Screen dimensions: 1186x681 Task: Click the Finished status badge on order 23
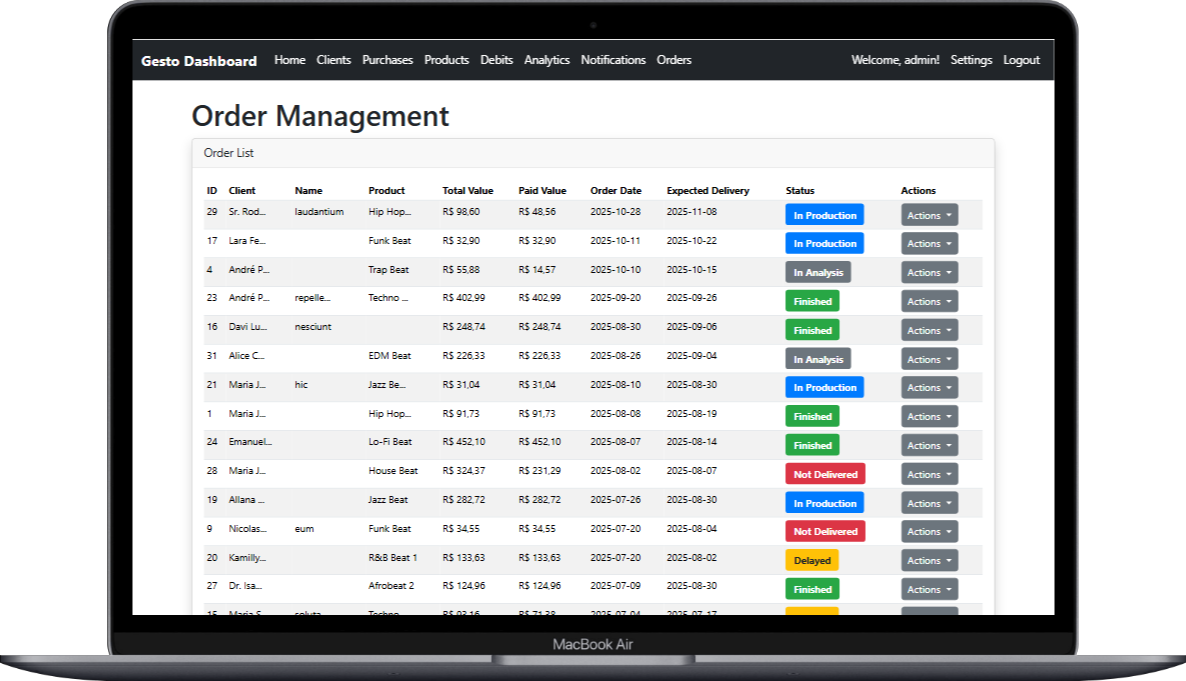pyautogui.click(x=811, y=301)
